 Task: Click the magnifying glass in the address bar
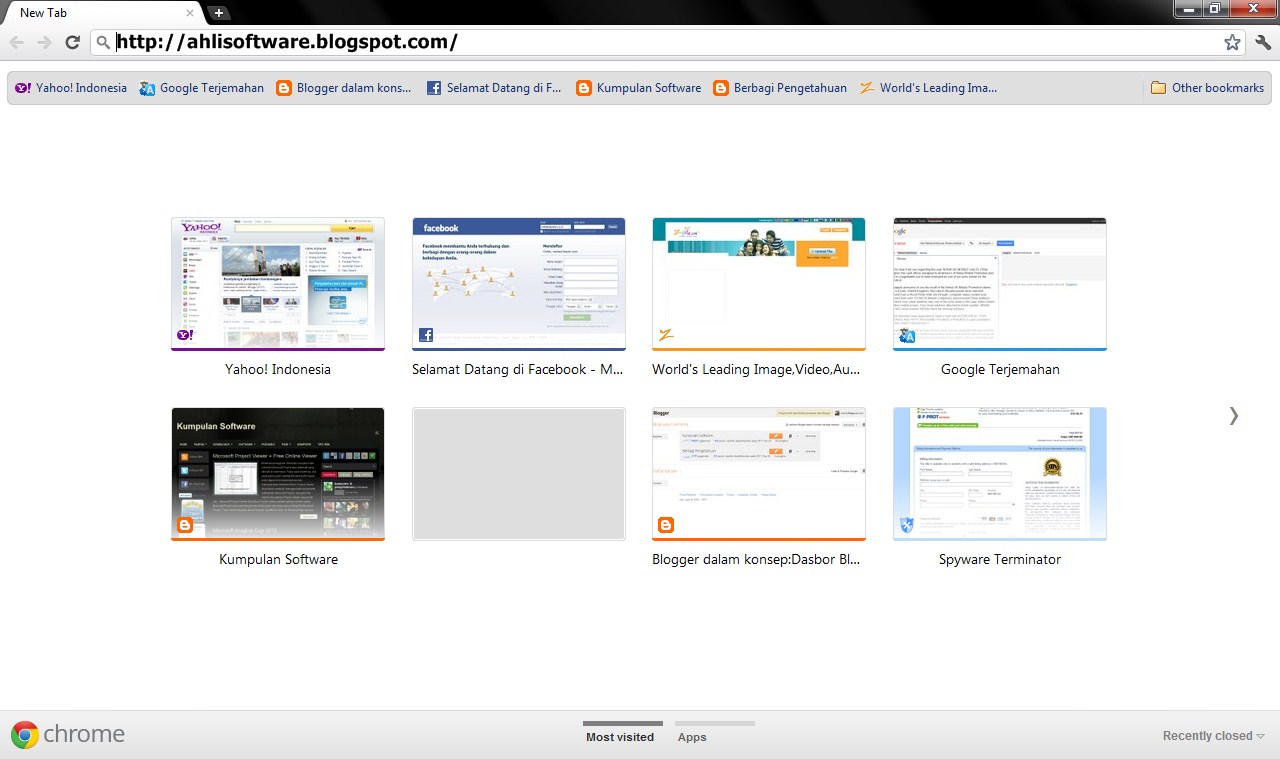[x=102, y=42]
